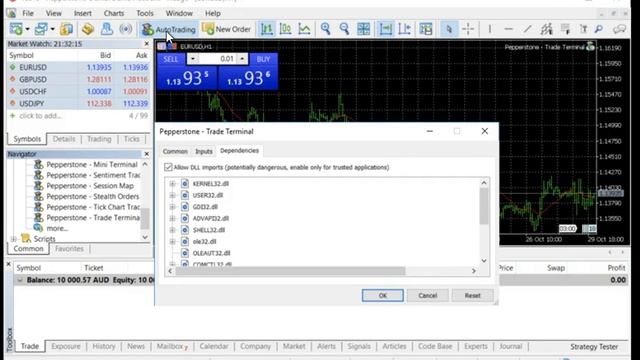640x360 pixels.
Task: Click the signals broadcast toolbar icon
Action: [126, 29]
